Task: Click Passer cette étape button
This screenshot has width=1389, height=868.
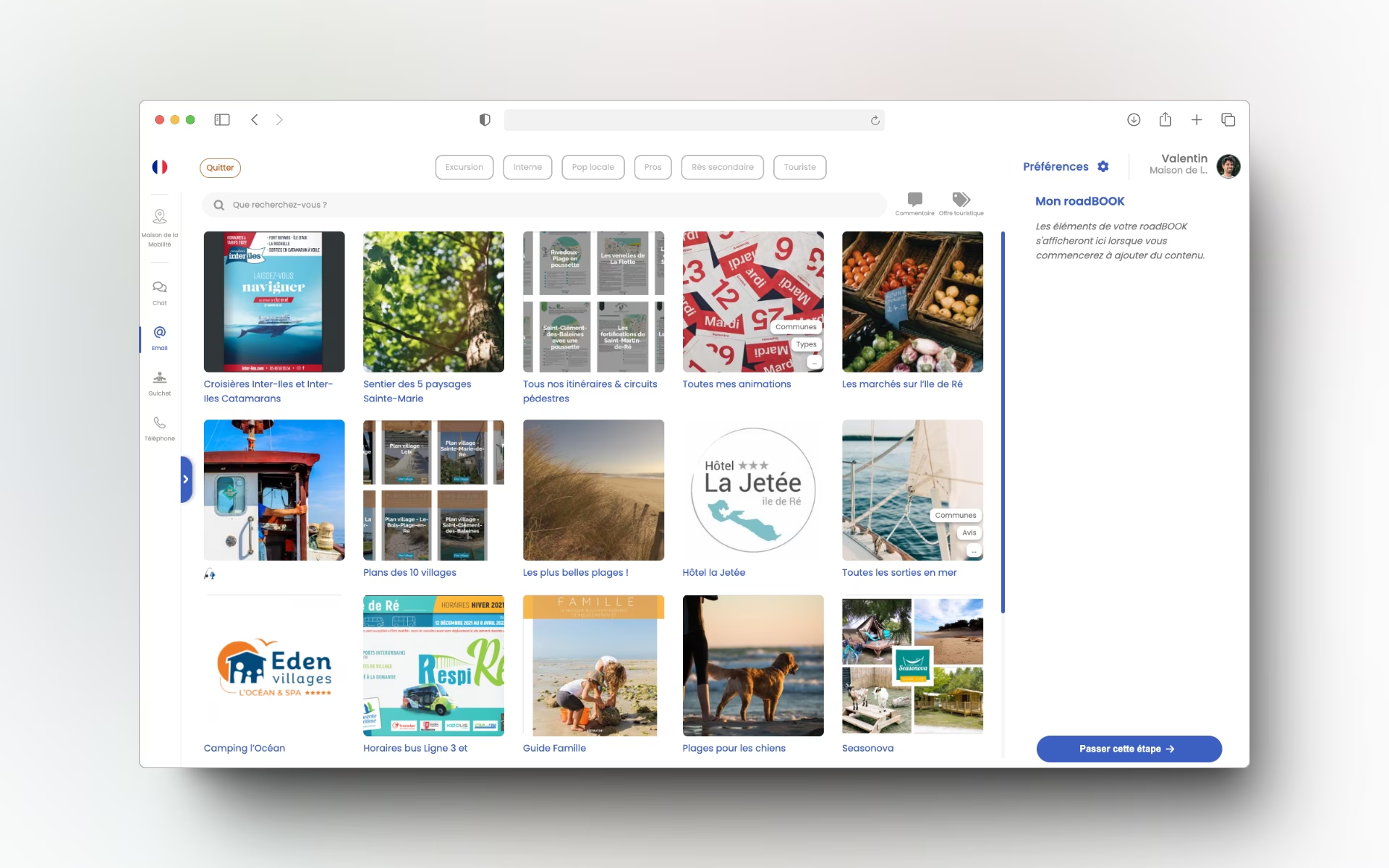Action: click(x=1129, y=749)
